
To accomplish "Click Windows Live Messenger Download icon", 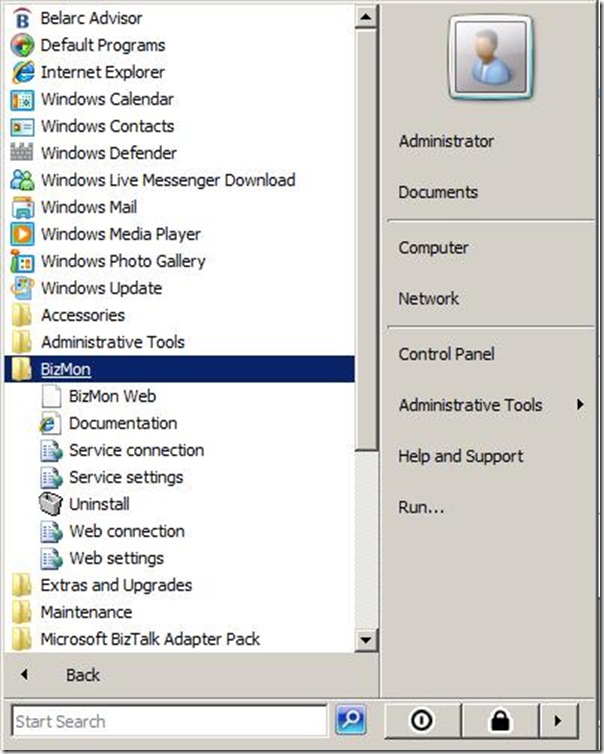I will (x=22, y=180).
